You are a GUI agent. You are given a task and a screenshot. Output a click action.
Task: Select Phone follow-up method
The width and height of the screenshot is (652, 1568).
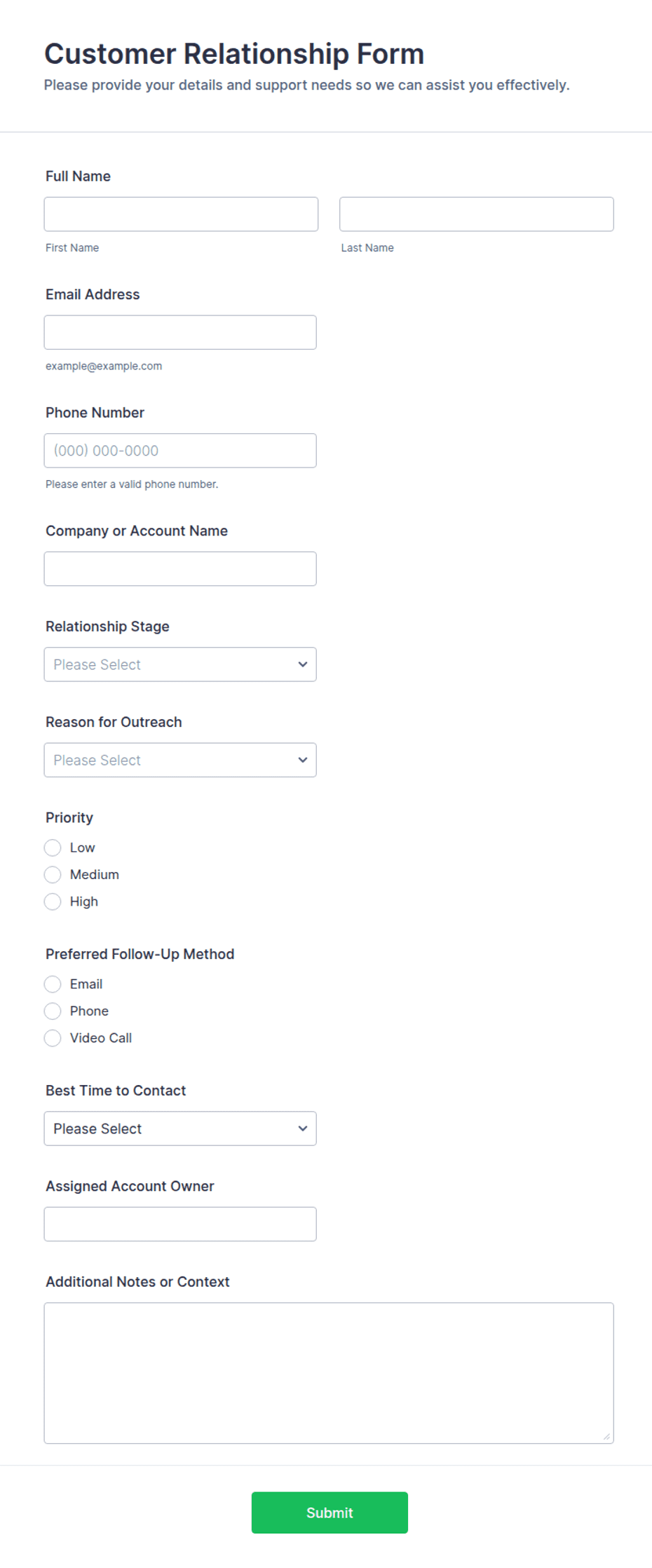(53, 1011)
